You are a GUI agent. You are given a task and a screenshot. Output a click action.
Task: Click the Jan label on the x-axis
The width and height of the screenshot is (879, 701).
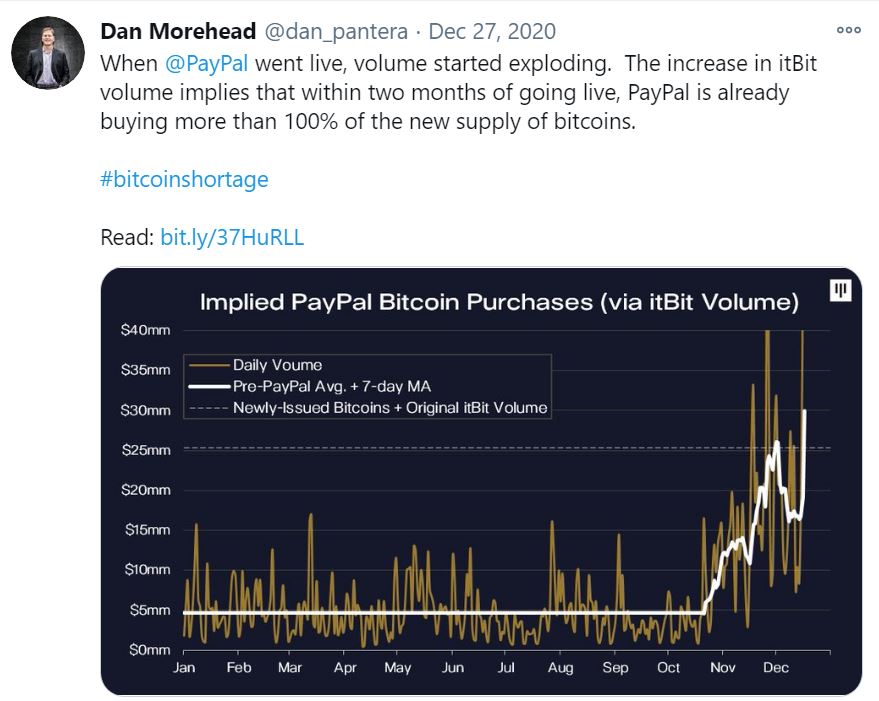point(184,667)
